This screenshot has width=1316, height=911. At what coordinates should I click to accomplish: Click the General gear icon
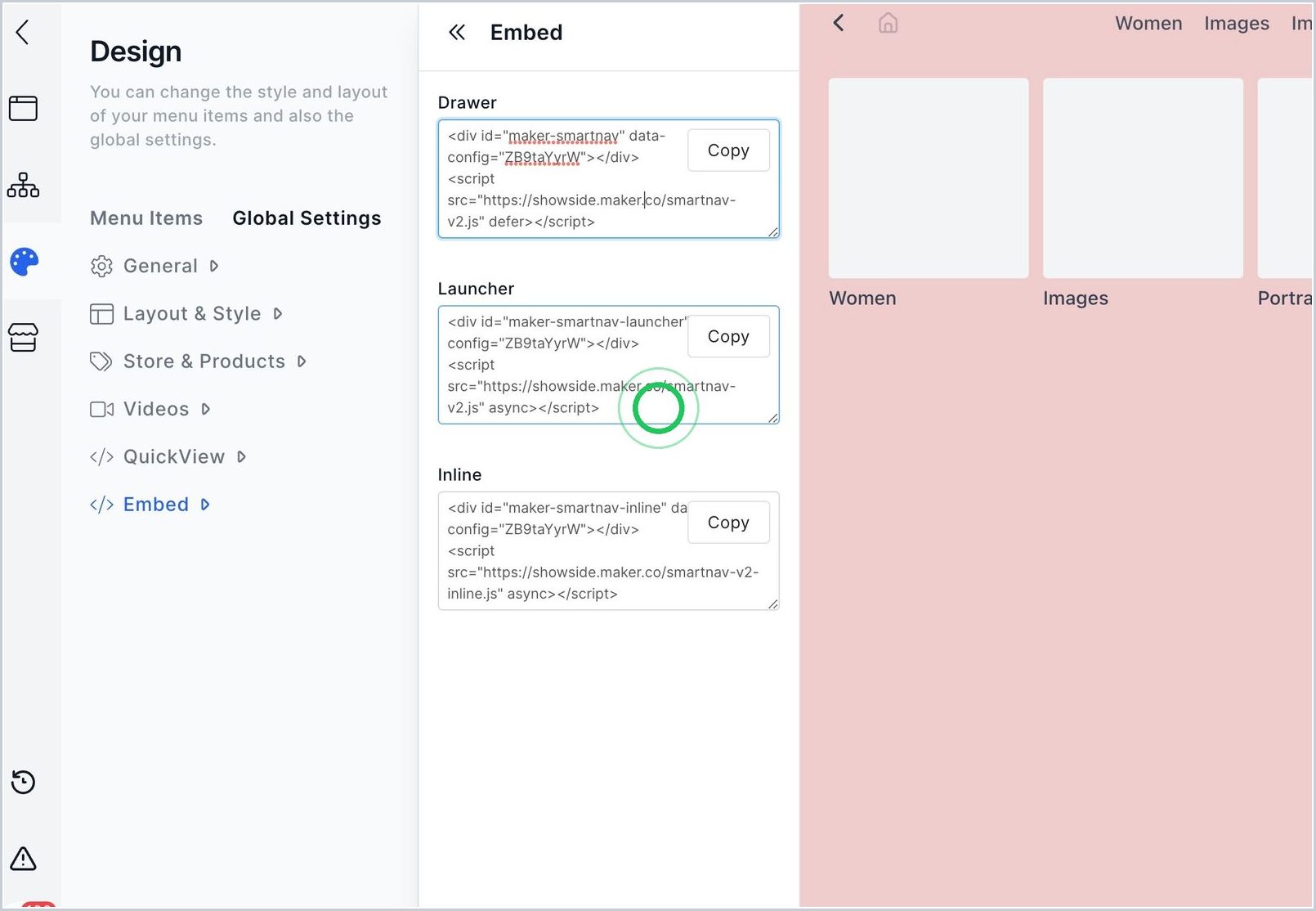[x=101, y=267]
